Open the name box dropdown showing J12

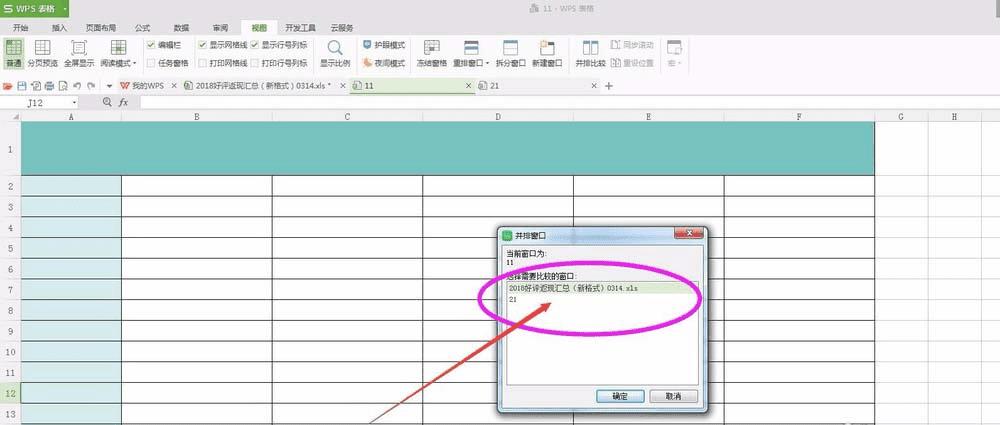(75, 102)
